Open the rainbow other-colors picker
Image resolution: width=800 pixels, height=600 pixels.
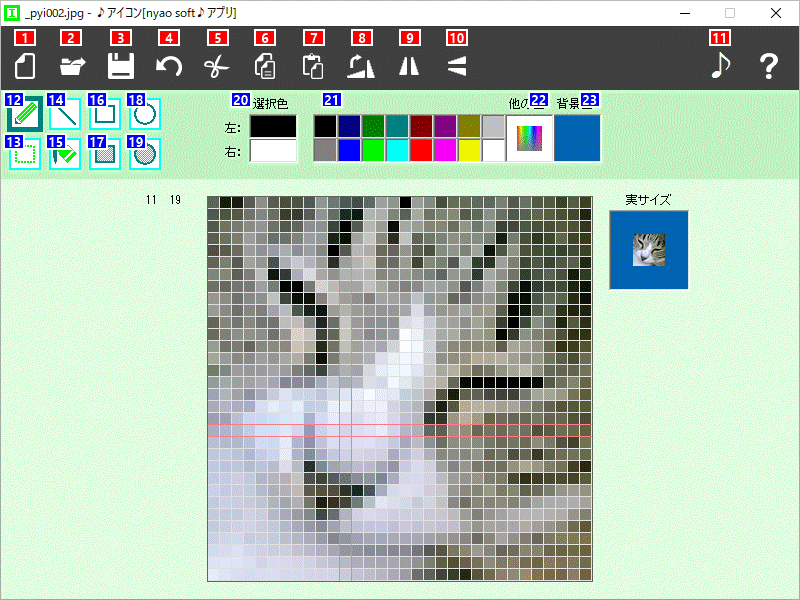tap(529, 138)
